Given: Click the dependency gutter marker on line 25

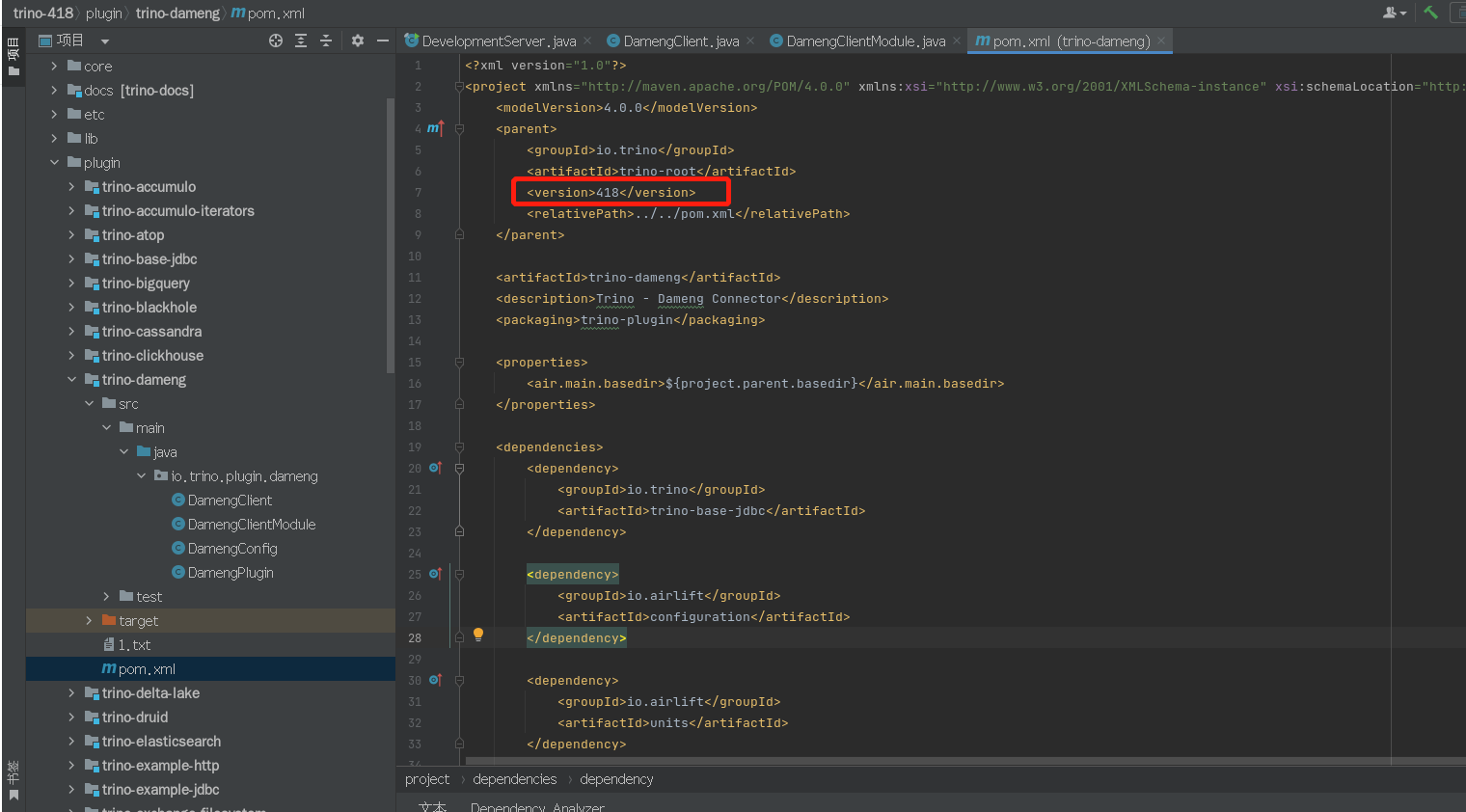Looking at the screenshot, I should click(x=435, y=574).
